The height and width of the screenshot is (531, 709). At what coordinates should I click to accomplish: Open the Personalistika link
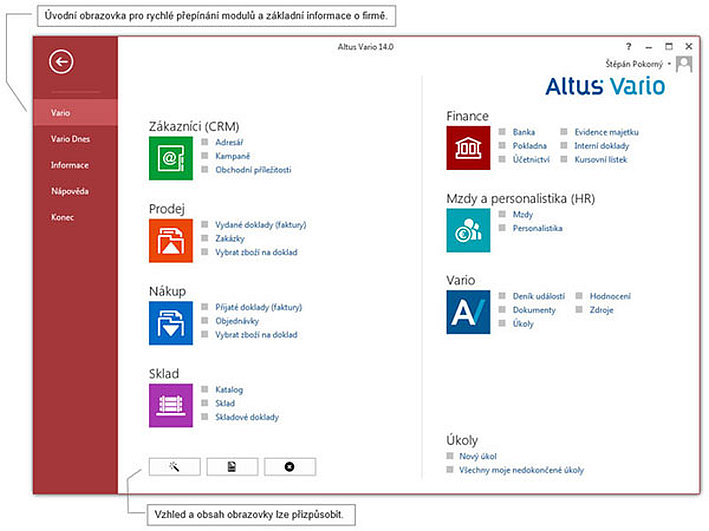(x=538, y=228)
